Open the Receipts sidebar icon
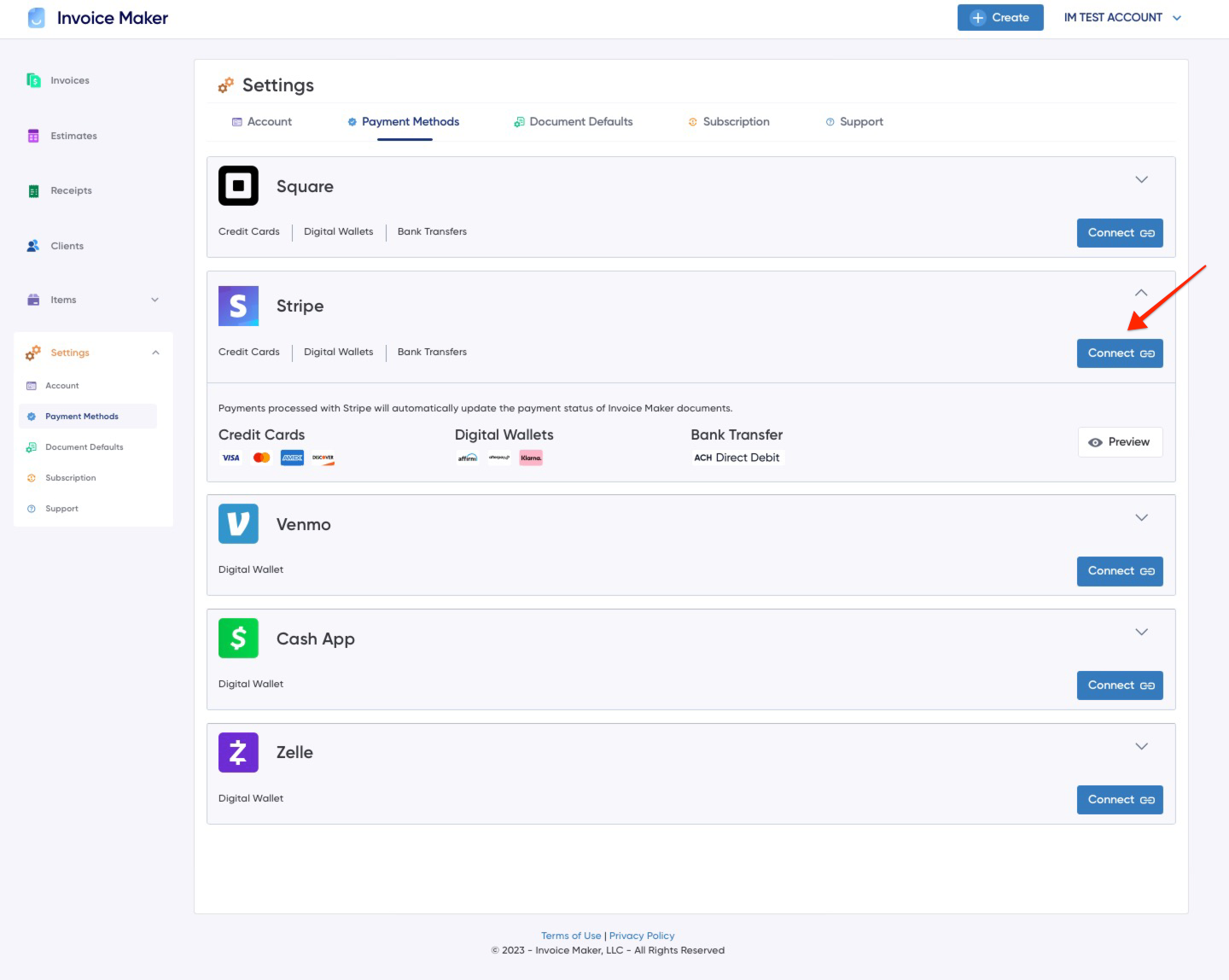The height and width of the screenshot is (980, 1229). (x=33, y=191)
